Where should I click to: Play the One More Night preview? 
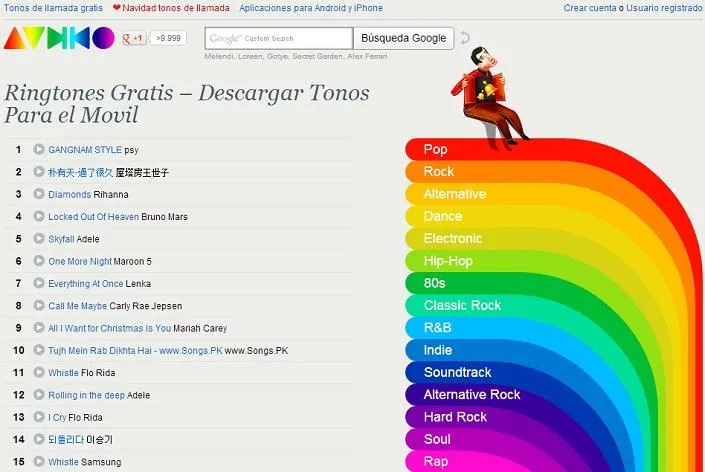(x=39, y=261)
